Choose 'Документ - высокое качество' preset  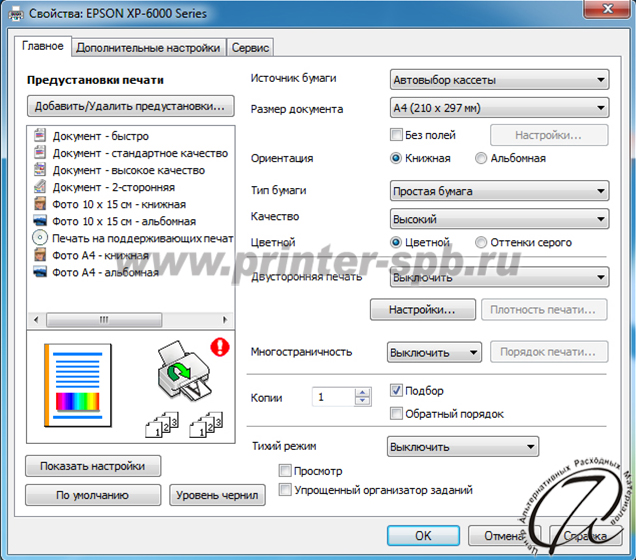(129, 170)
